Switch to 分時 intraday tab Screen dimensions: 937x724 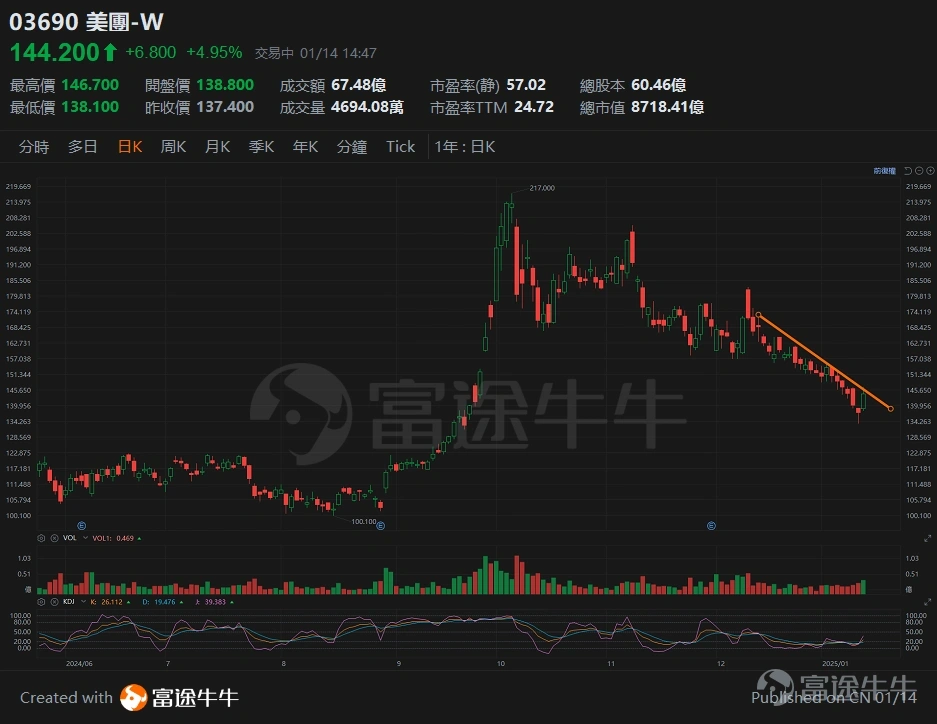click(x=33, y=146)
